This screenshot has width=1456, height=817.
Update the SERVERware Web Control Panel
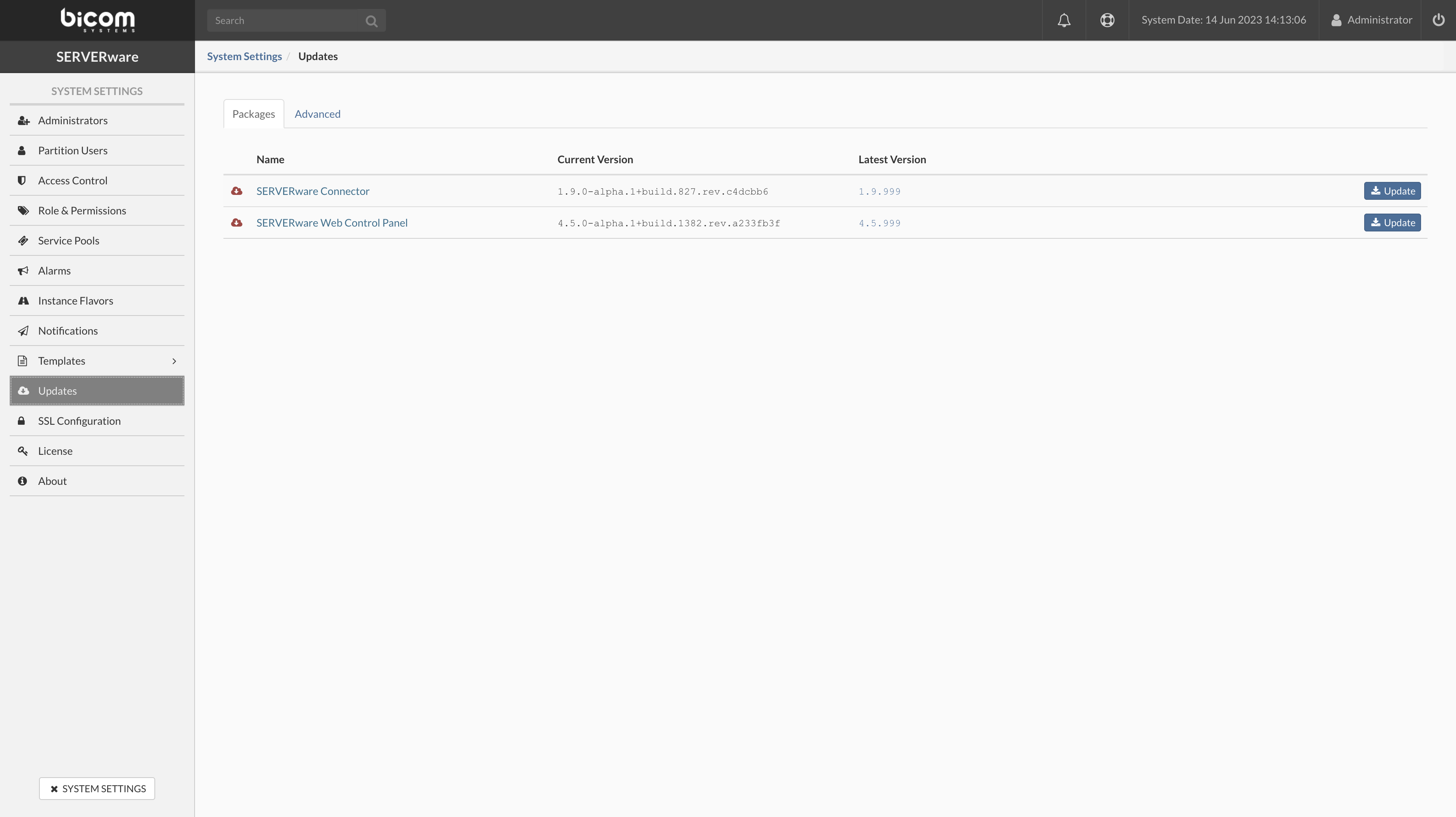tap(1391, 223)
